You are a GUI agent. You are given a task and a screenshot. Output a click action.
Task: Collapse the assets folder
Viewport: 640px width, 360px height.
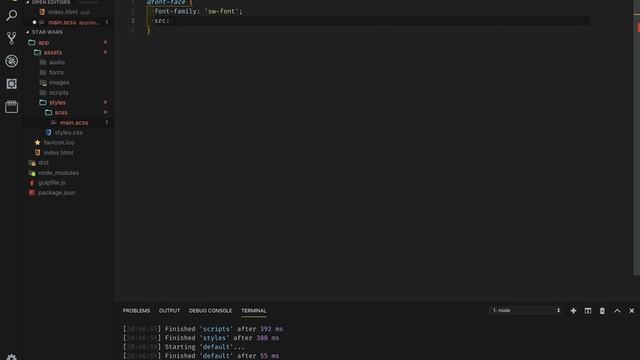coord(53,53)
